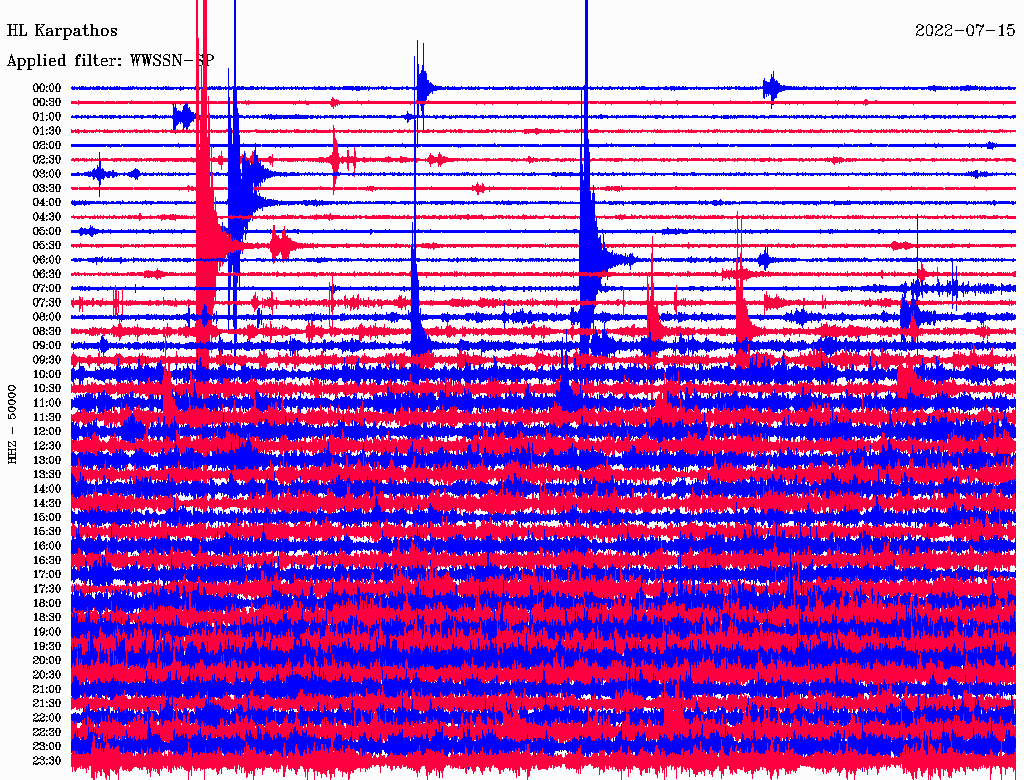Viewport: 1024px width, 780px height.
Task: Select the 16:00 time label
Action: click(47, 545)
